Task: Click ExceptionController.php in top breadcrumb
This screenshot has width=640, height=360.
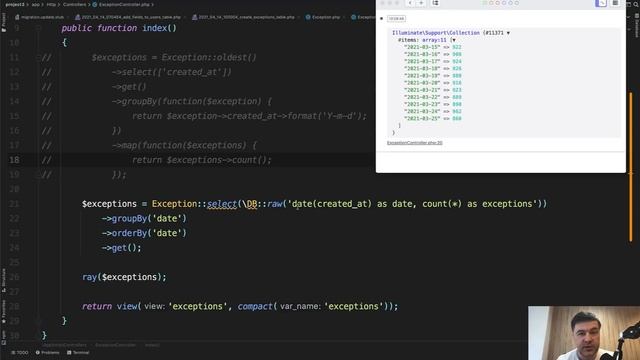Action: click(121, 4)
